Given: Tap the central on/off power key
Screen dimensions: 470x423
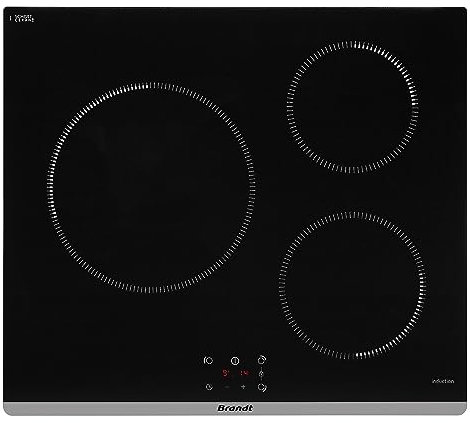Looking at the screenshot, I should coord(235,361).
